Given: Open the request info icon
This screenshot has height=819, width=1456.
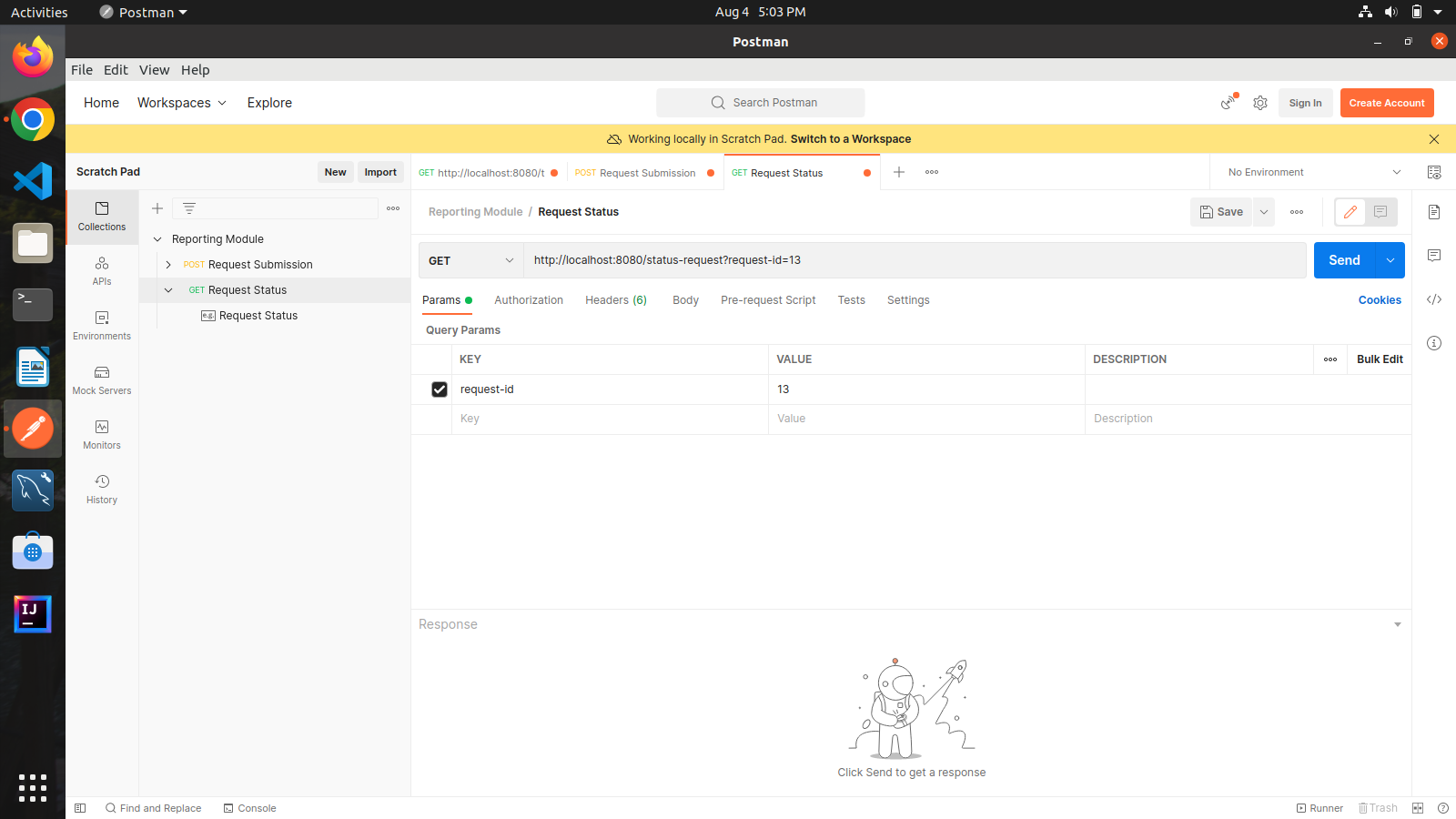Looking at the screenshot, I should [1434, 343].
